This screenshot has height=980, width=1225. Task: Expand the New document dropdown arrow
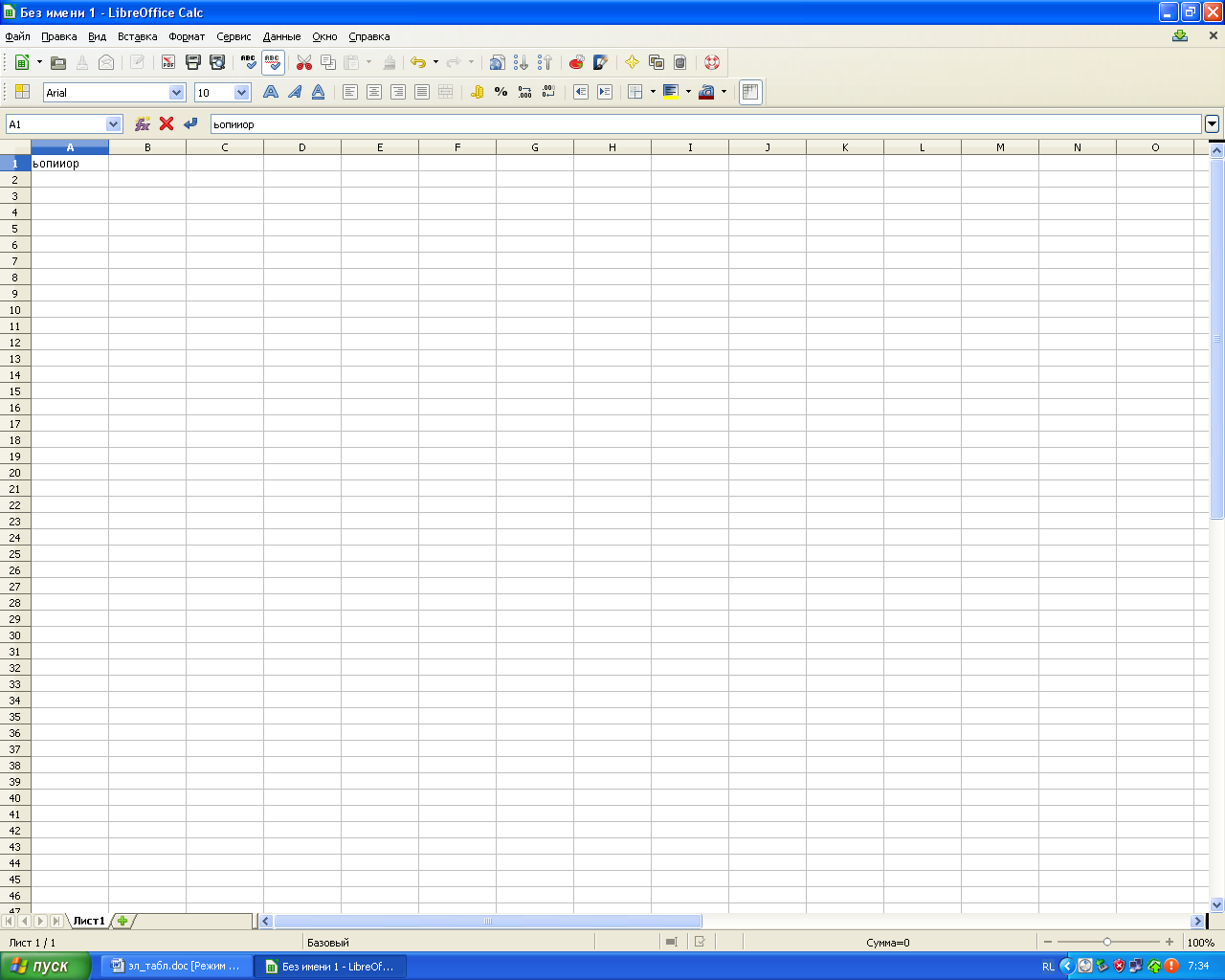[x=39, y=62]
